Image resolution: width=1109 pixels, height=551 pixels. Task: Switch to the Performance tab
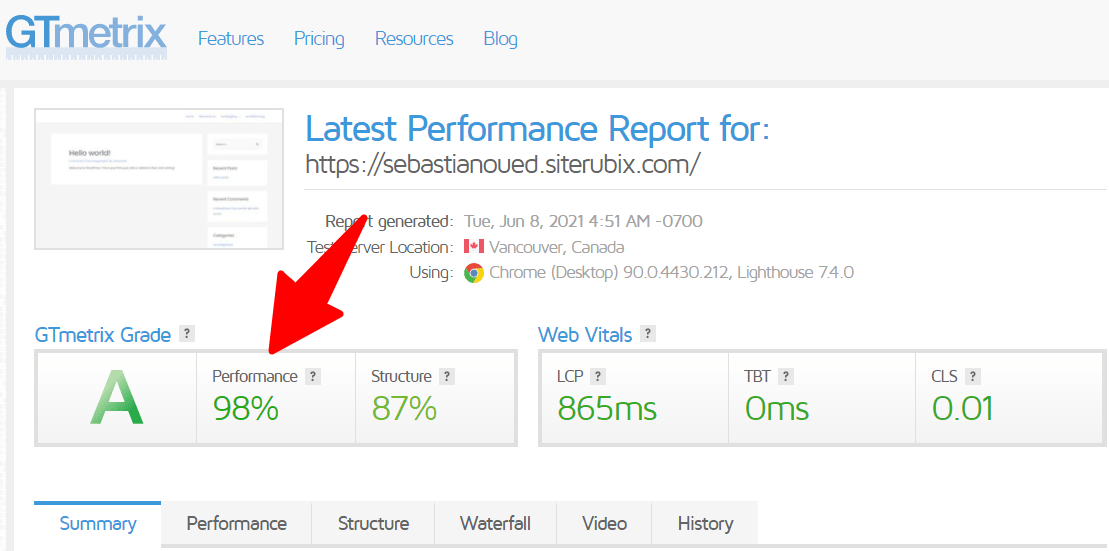click(236, 524)
